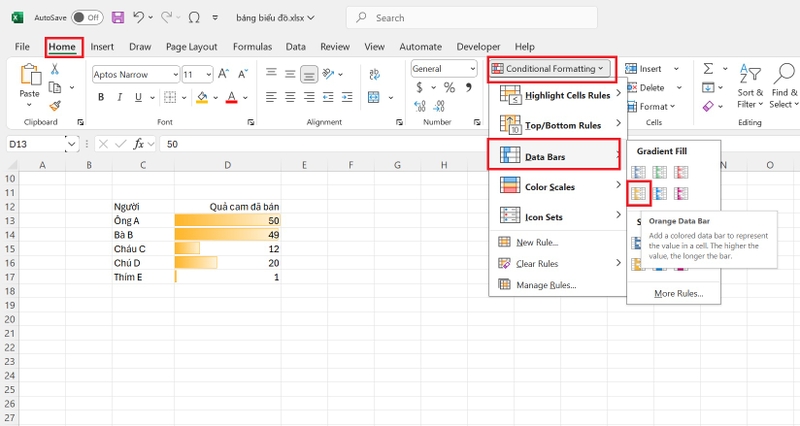Apply Comma Style format
Screen dimensions: 800x426
point(468,87)
